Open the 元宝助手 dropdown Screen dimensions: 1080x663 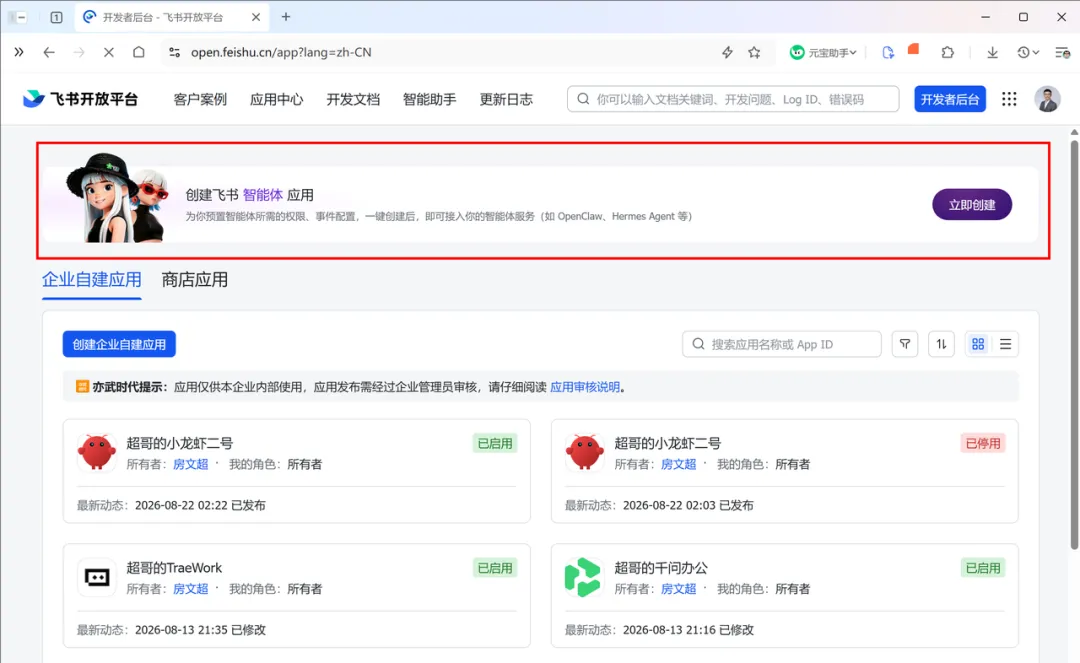(823, 52)
